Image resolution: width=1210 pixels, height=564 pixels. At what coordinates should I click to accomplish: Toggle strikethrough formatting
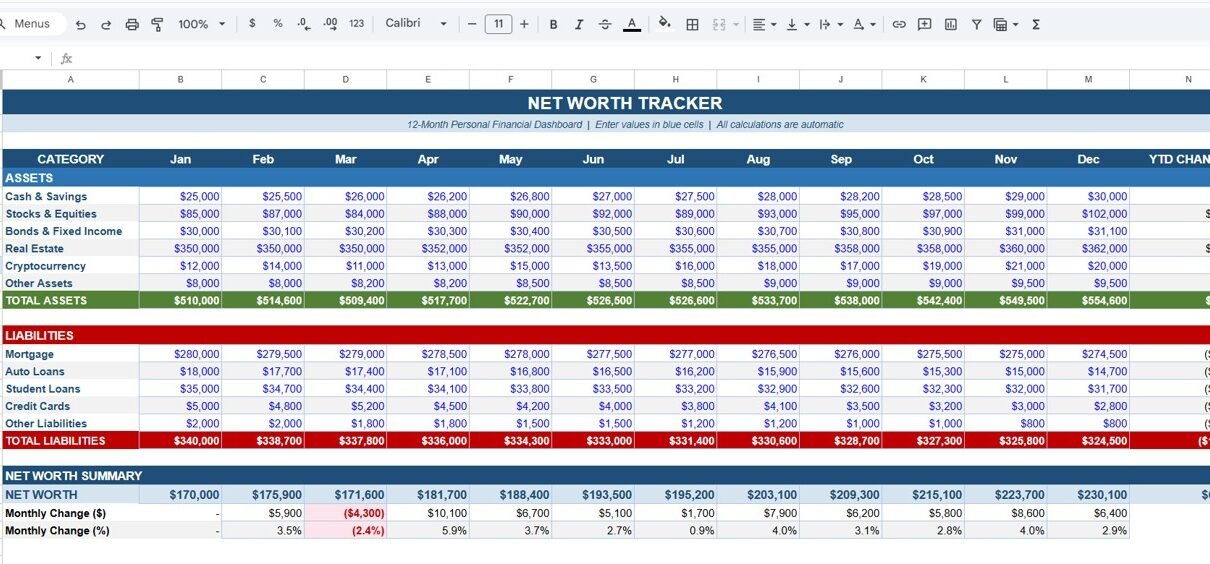pyautogui.click(x=605, y=24)
